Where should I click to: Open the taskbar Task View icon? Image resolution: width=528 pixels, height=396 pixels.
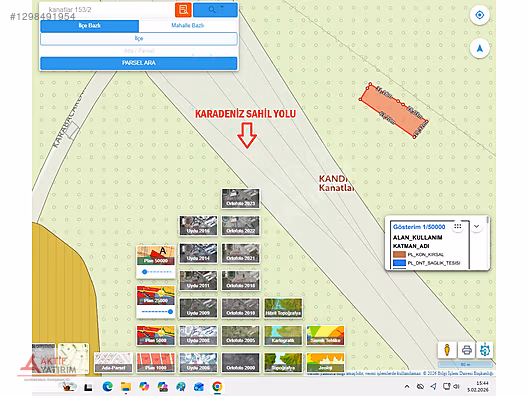point(88,387)
